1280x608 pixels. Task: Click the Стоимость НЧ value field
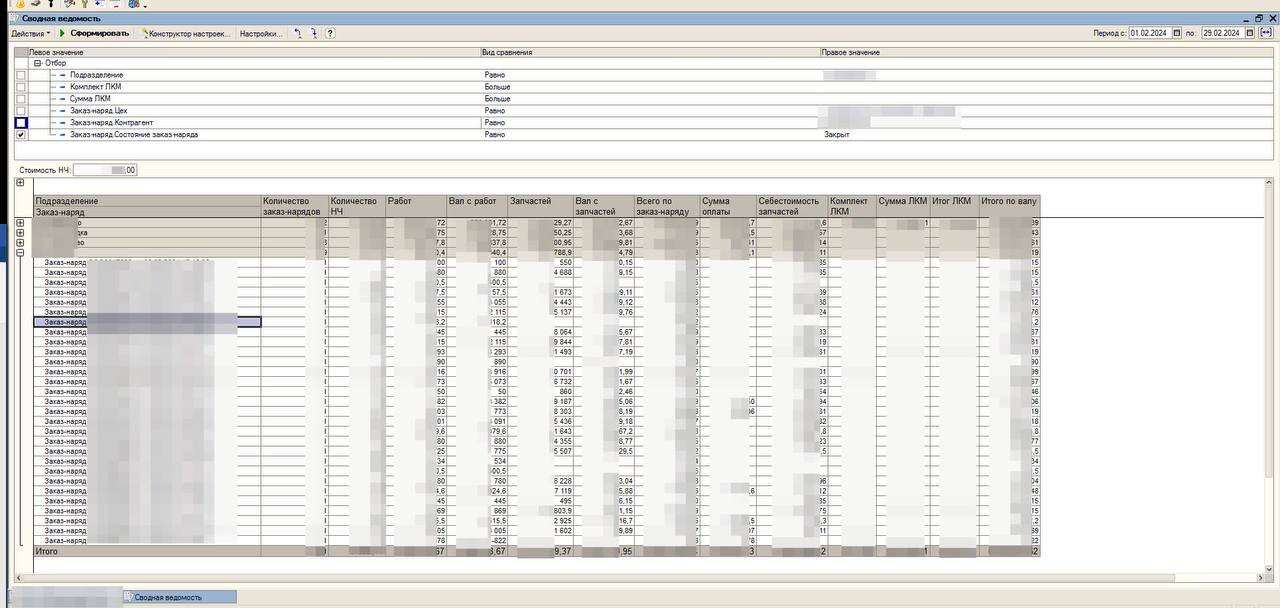pyautogui.click(x=105, y=170)
